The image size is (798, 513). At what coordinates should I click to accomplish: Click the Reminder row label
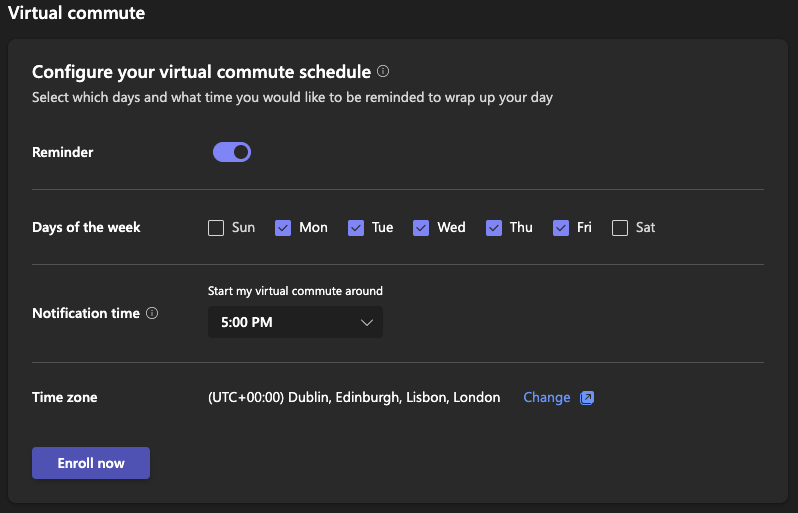coord(63,152)
